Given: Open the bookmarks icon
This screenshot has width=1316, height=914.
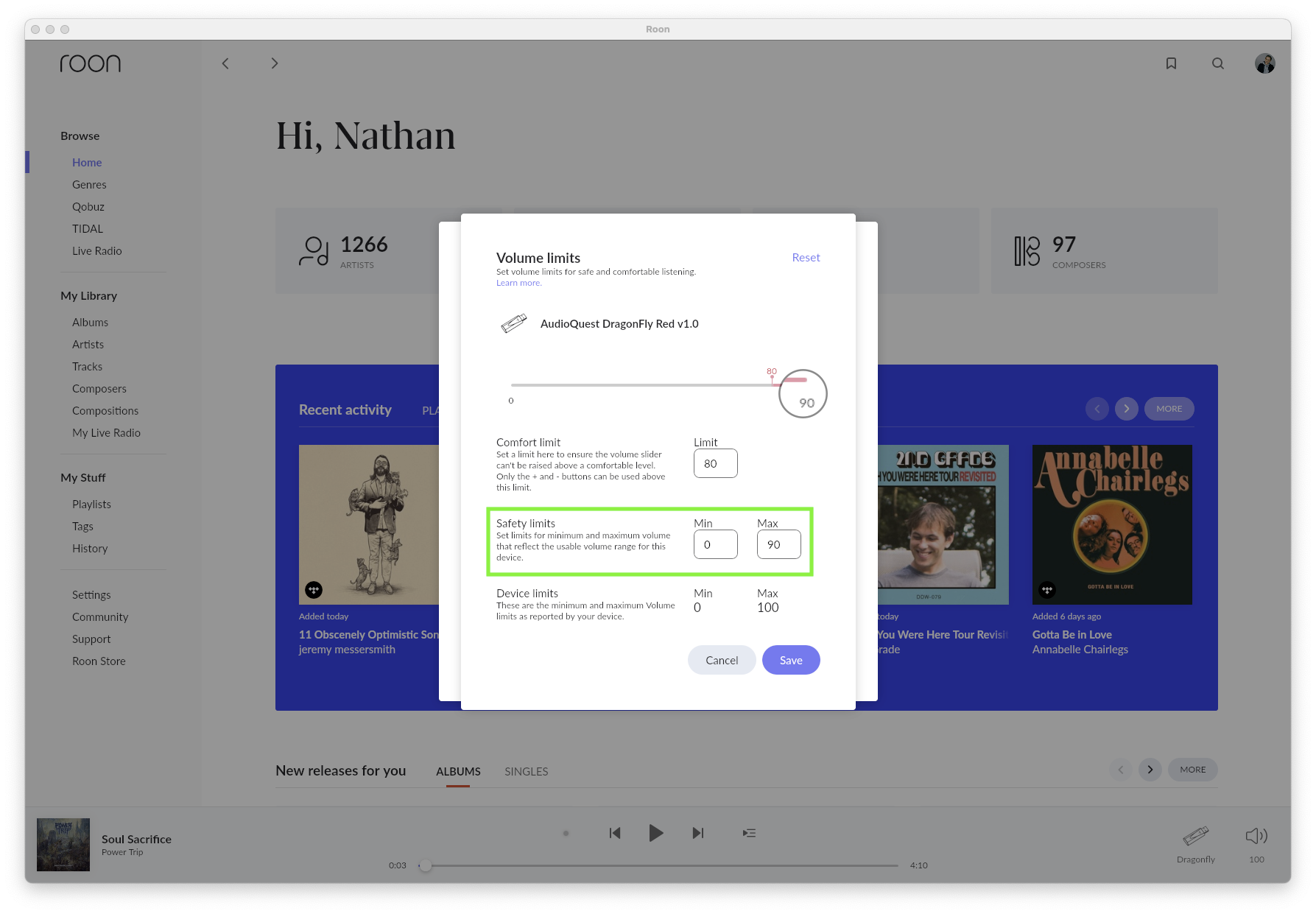Looking at the screenshot, I should coord(1171,63).
